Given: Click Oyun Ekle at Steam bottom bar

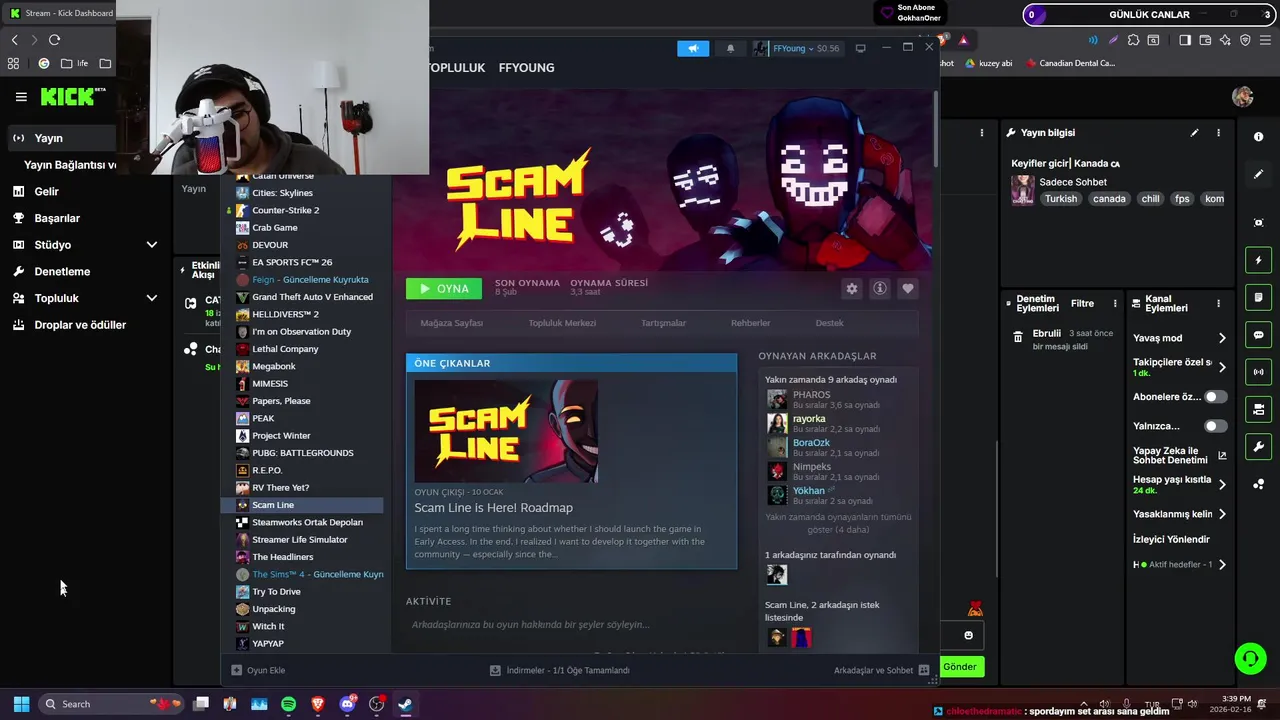Looking at the screenshot, I should pos(258,670).
